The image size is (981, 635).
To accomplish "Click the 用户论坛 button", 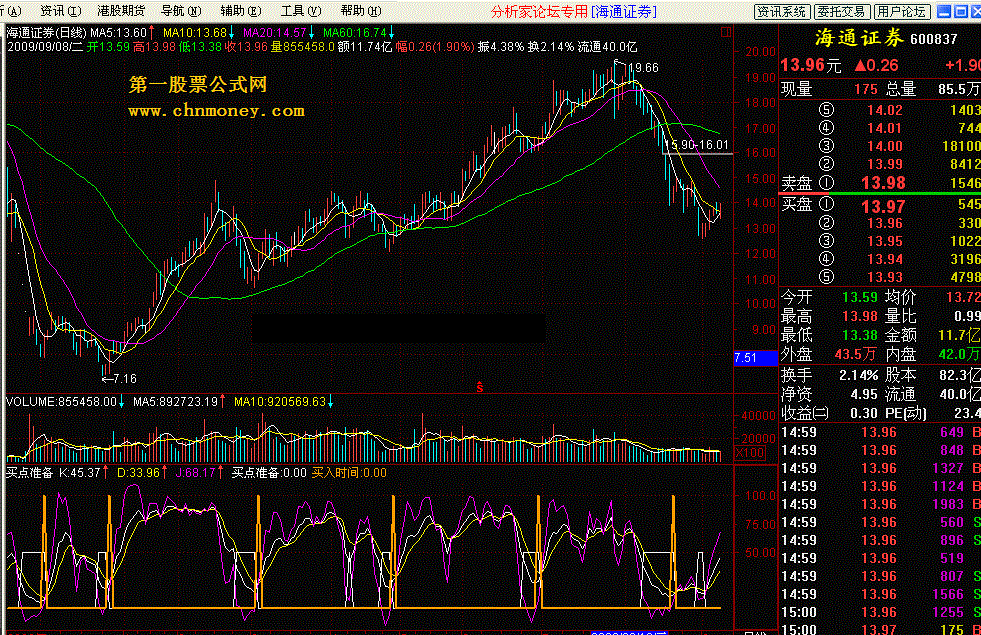I will coord(902,11).
